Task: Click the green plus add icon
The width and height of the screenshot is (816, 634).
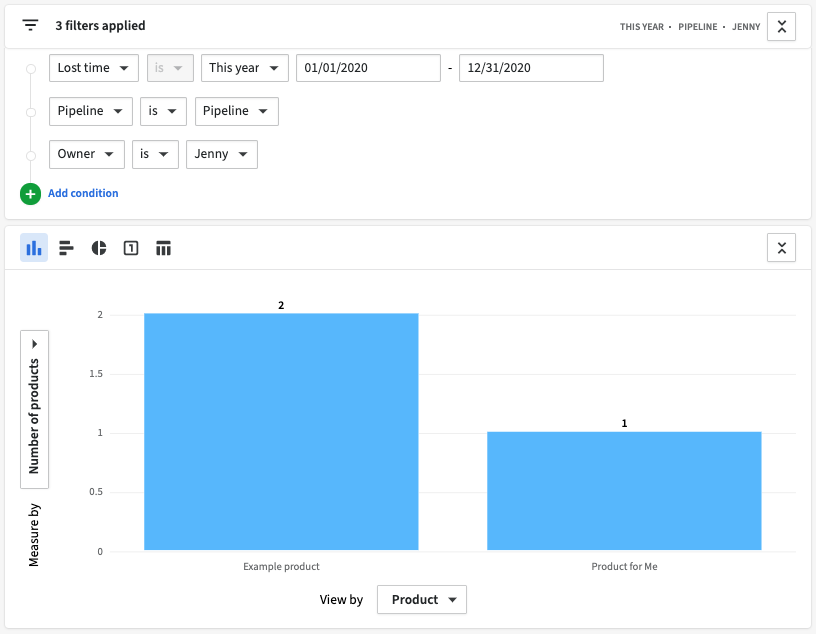Action: pos(30,194)
